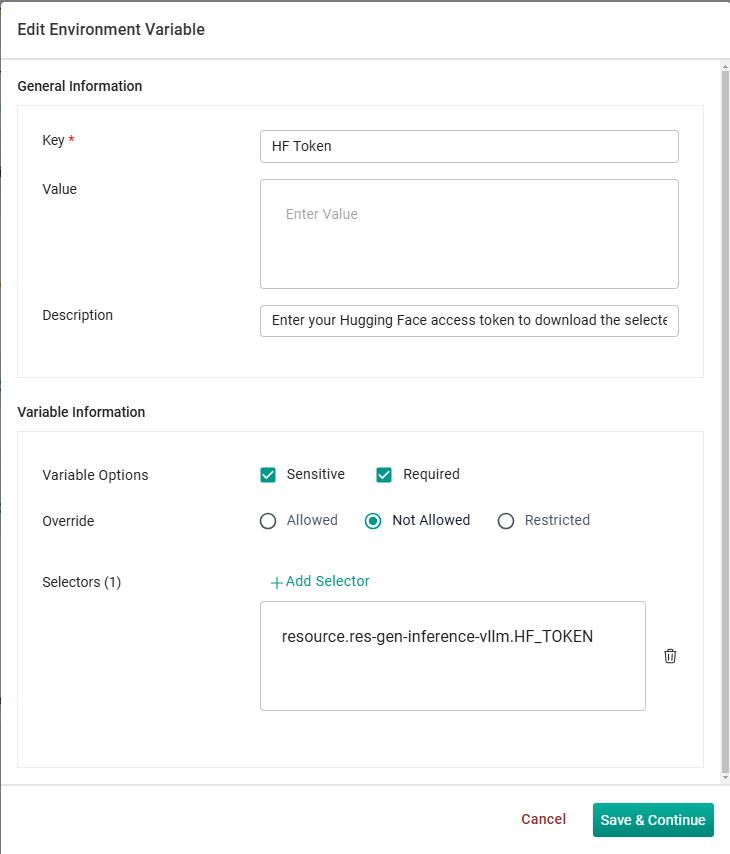Choose the Restricted override radio button
The image size is (730, 854).
point(506,521)
